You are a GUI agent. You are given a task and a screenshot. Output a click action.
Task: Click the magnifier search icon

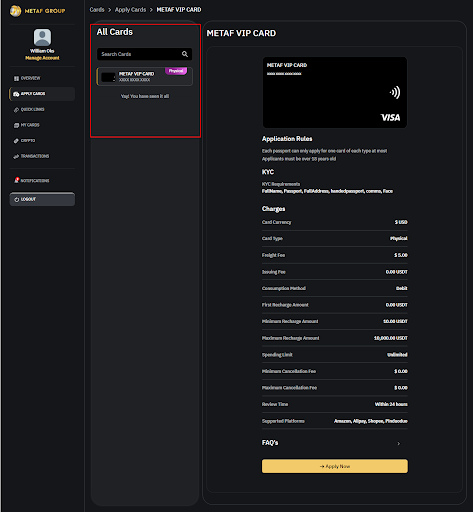(185, 54)
